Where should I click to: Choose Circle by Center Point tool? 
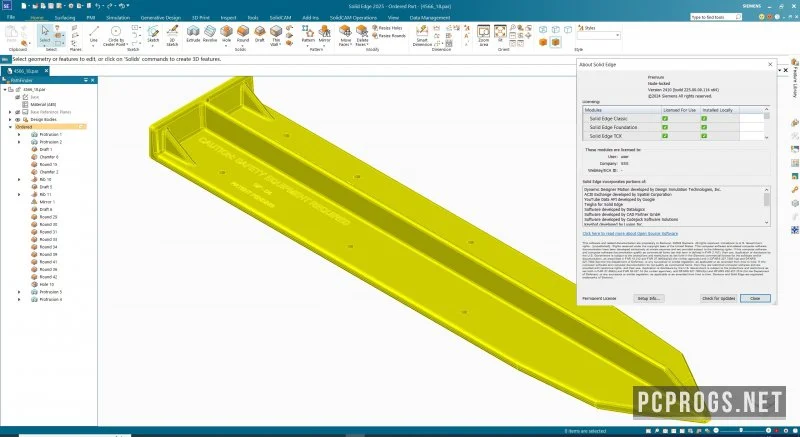tap(116, 36)
